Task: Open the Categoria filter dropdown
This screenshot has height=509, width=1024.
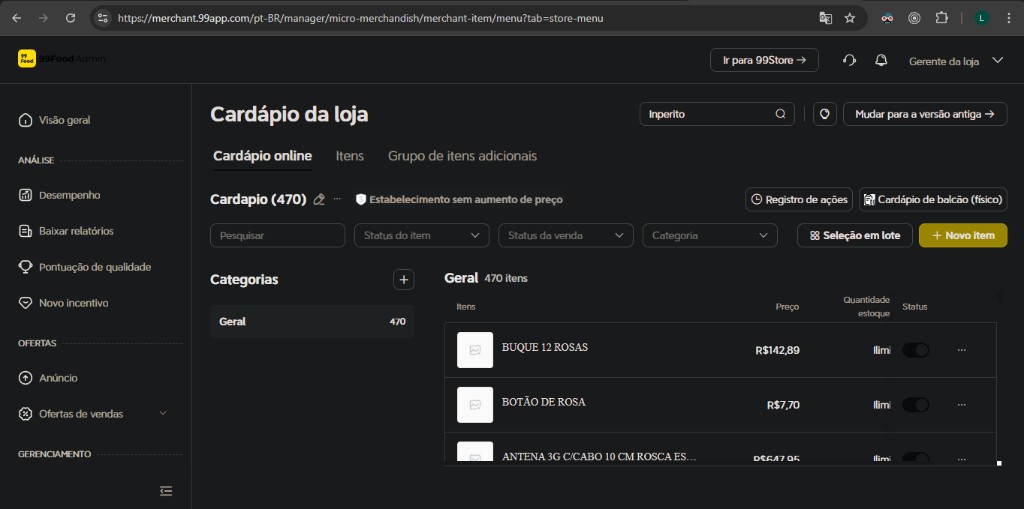Action: point(710,235)
